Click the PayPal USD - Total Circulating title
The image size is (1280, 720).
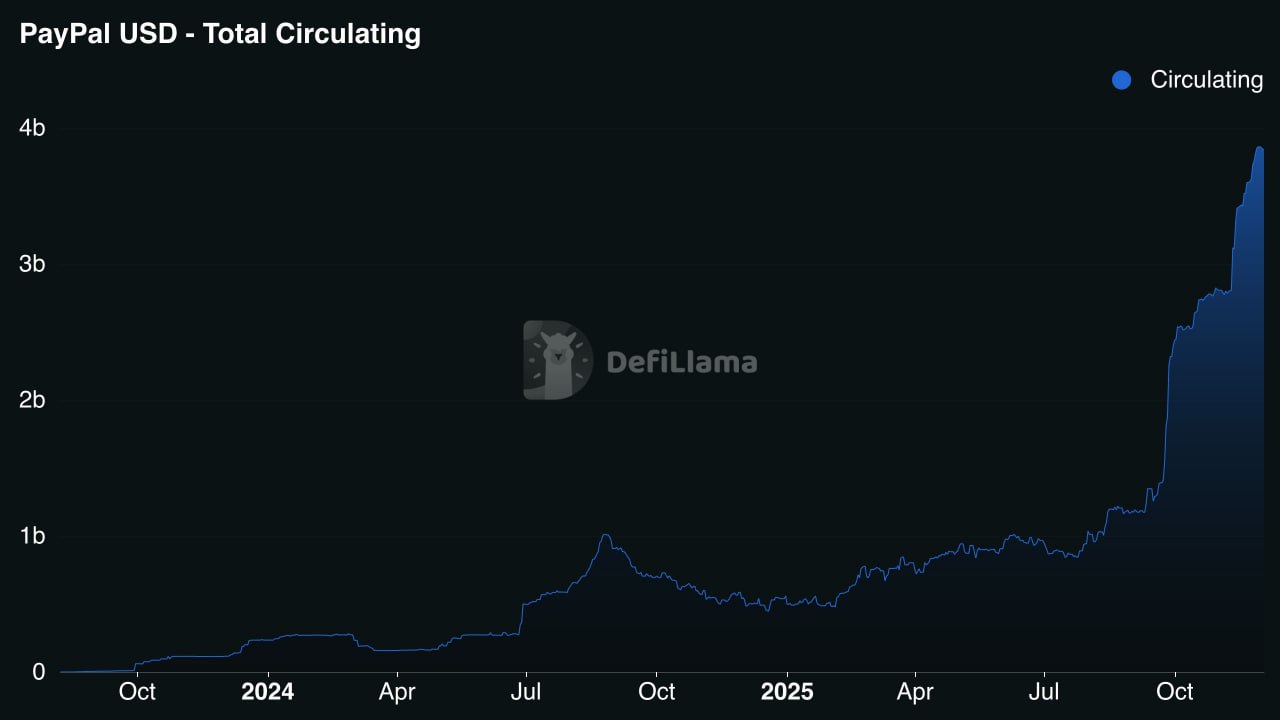(220, 34)
